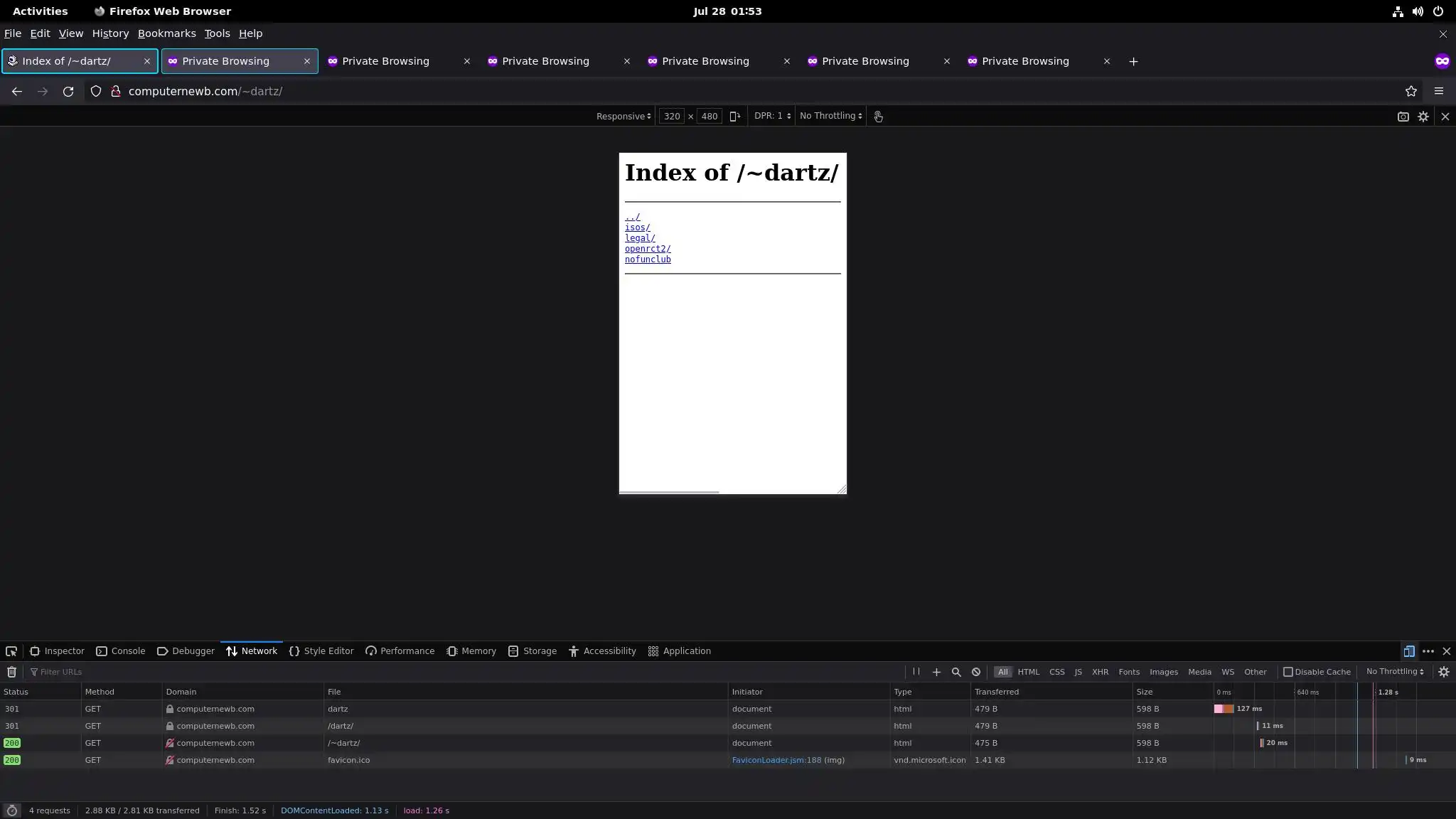Take a screenshot with the viewport camera icon
This screenshot has width=1456, height=819.
coord(1403,117)
